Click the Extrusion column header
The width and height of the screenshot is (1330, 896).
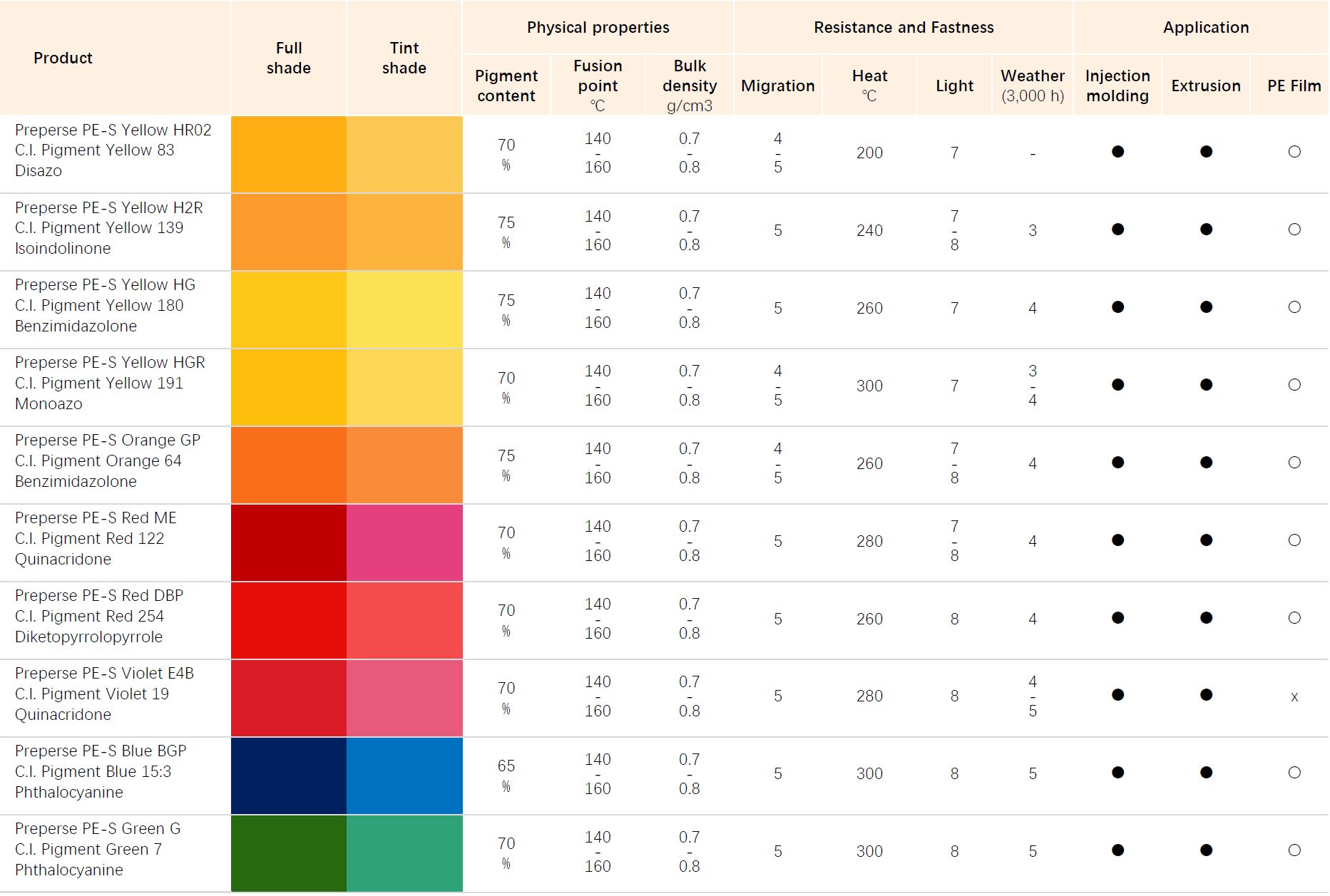1206,86
